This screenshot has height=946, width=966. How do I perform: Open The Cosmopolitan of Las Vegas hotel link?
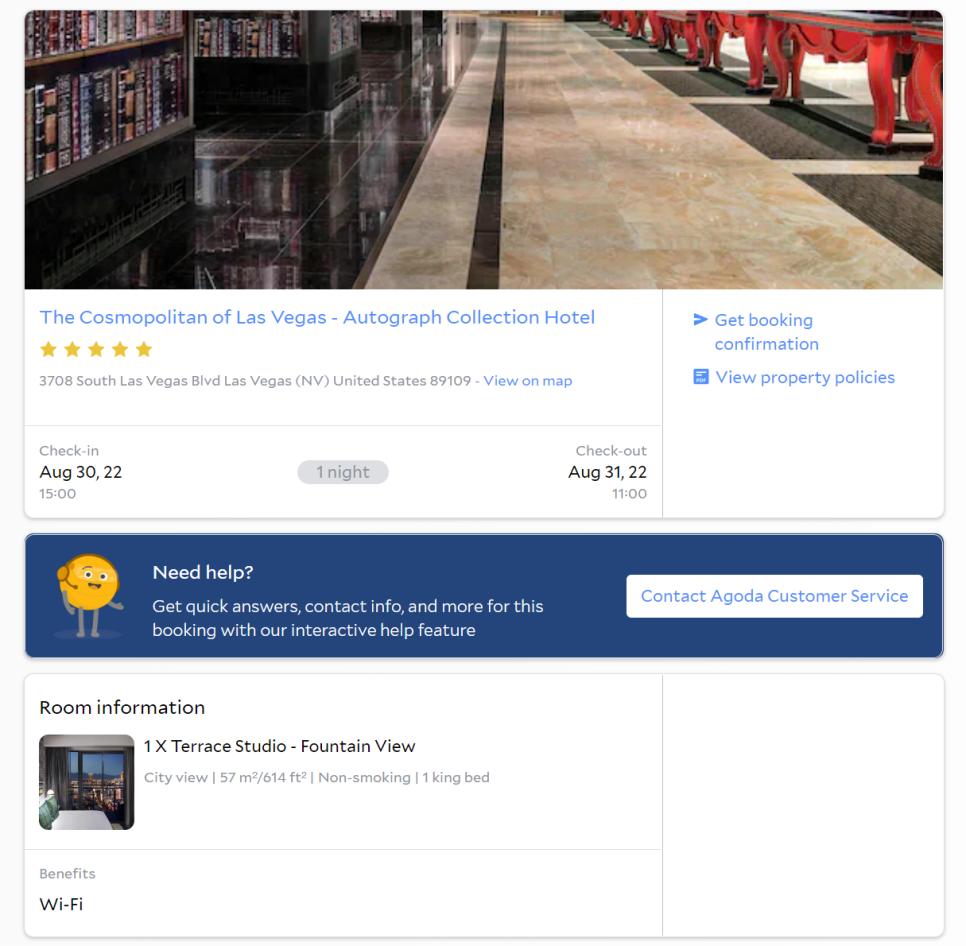(x=317, y=317)
